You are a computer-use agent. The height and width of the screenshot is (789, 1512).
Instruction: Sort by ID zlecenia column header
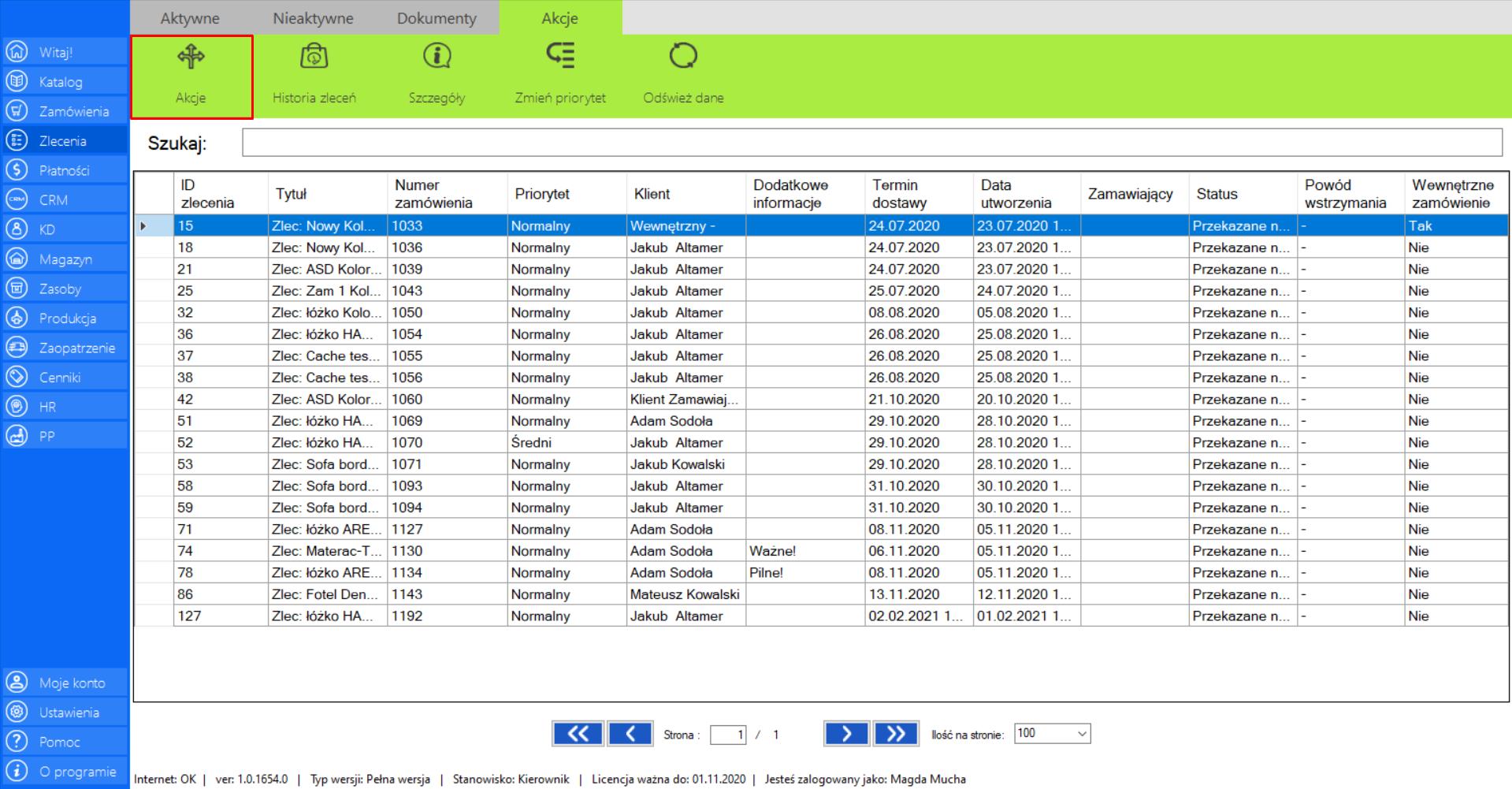click(221, 194)
